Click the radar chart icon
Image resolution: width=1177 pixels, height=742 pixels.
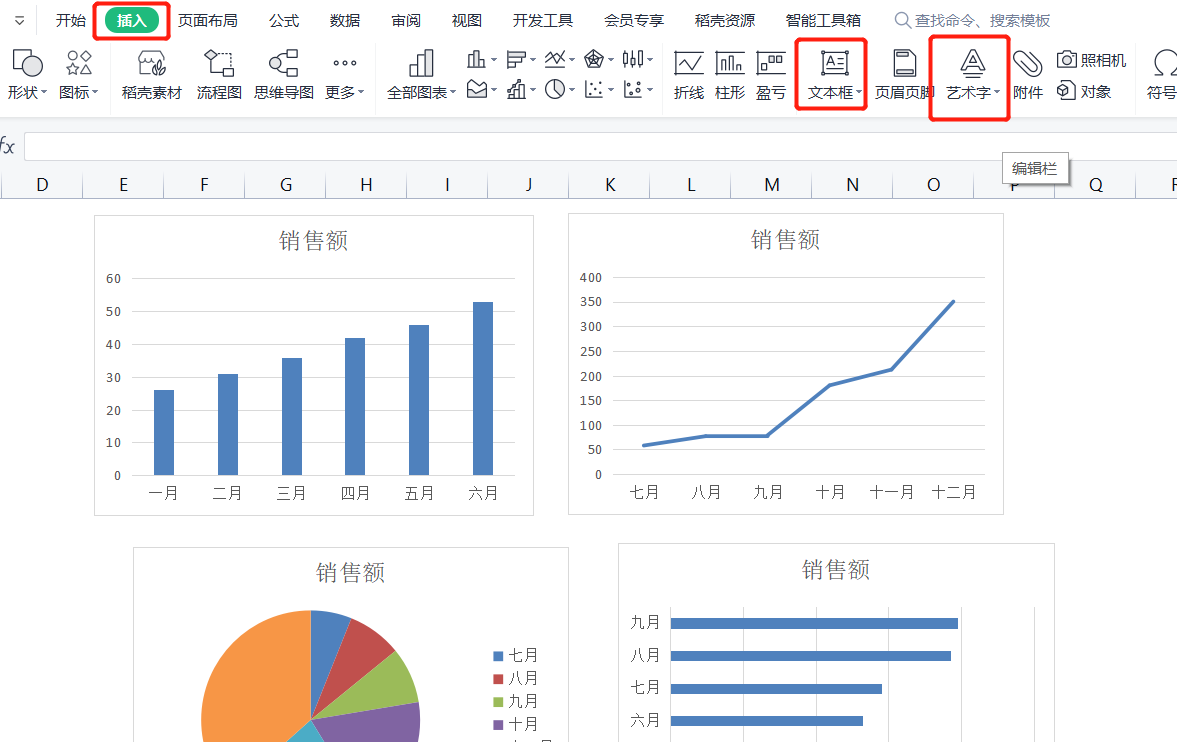[594, 59]
